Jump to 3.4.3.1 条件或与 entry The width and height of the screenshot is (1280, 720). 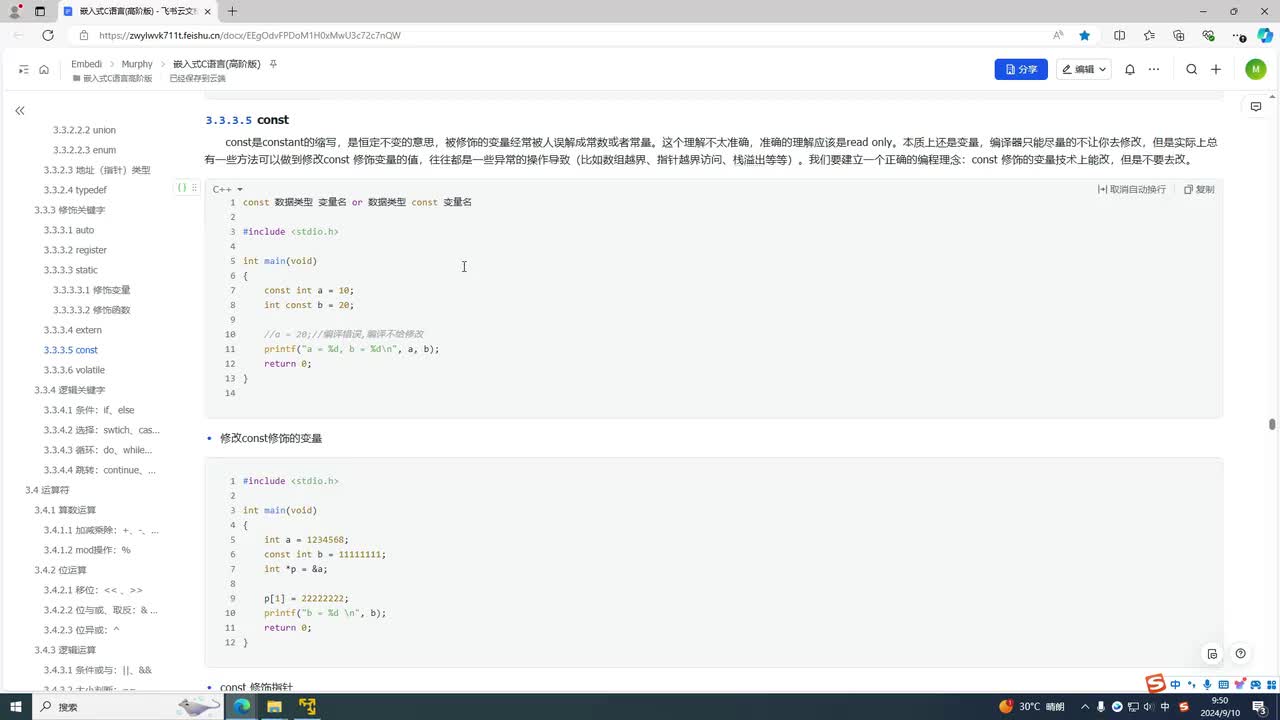tap(97, 670)
